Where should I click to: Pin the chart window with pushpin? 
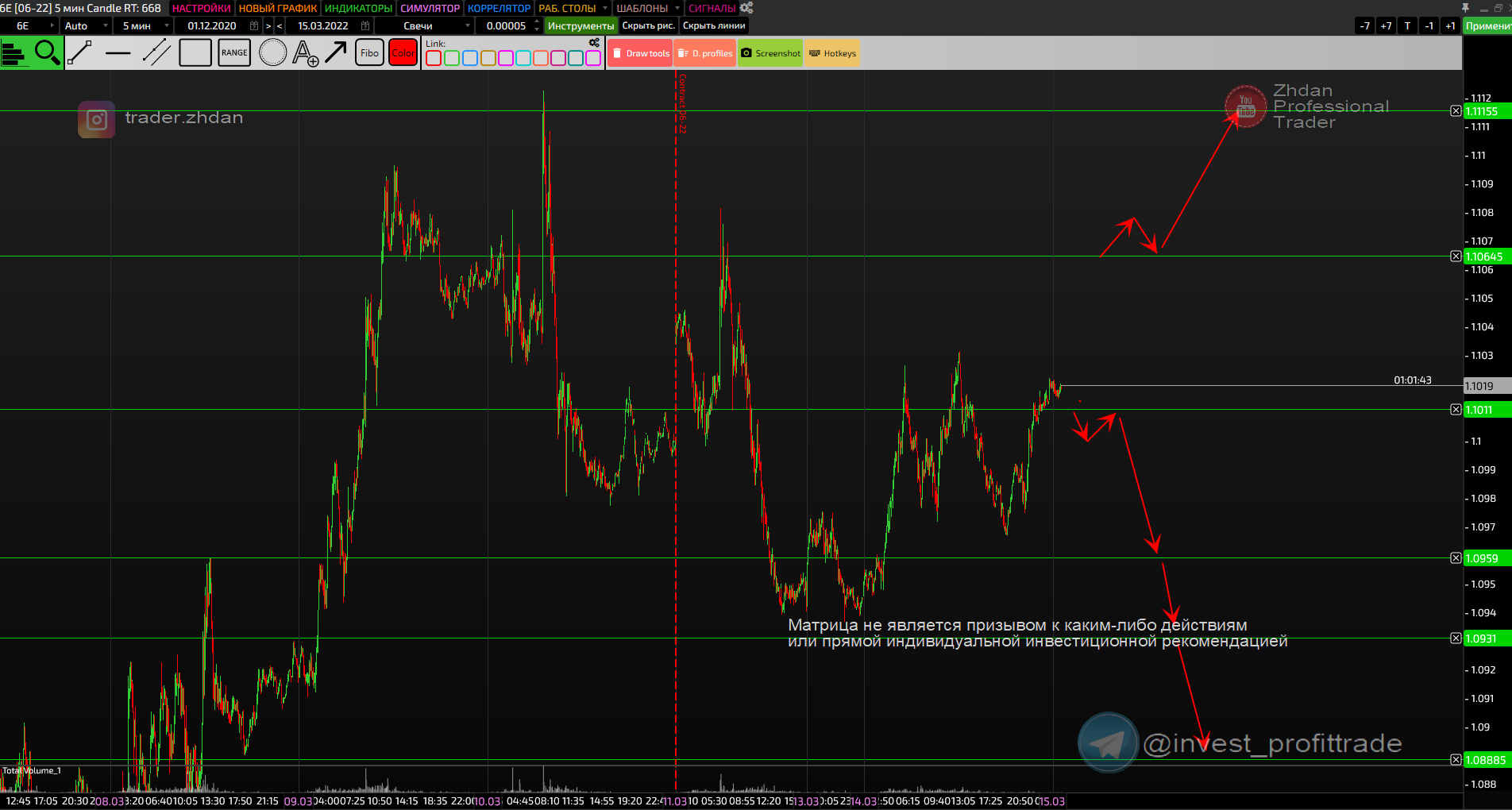point(1465,8)
